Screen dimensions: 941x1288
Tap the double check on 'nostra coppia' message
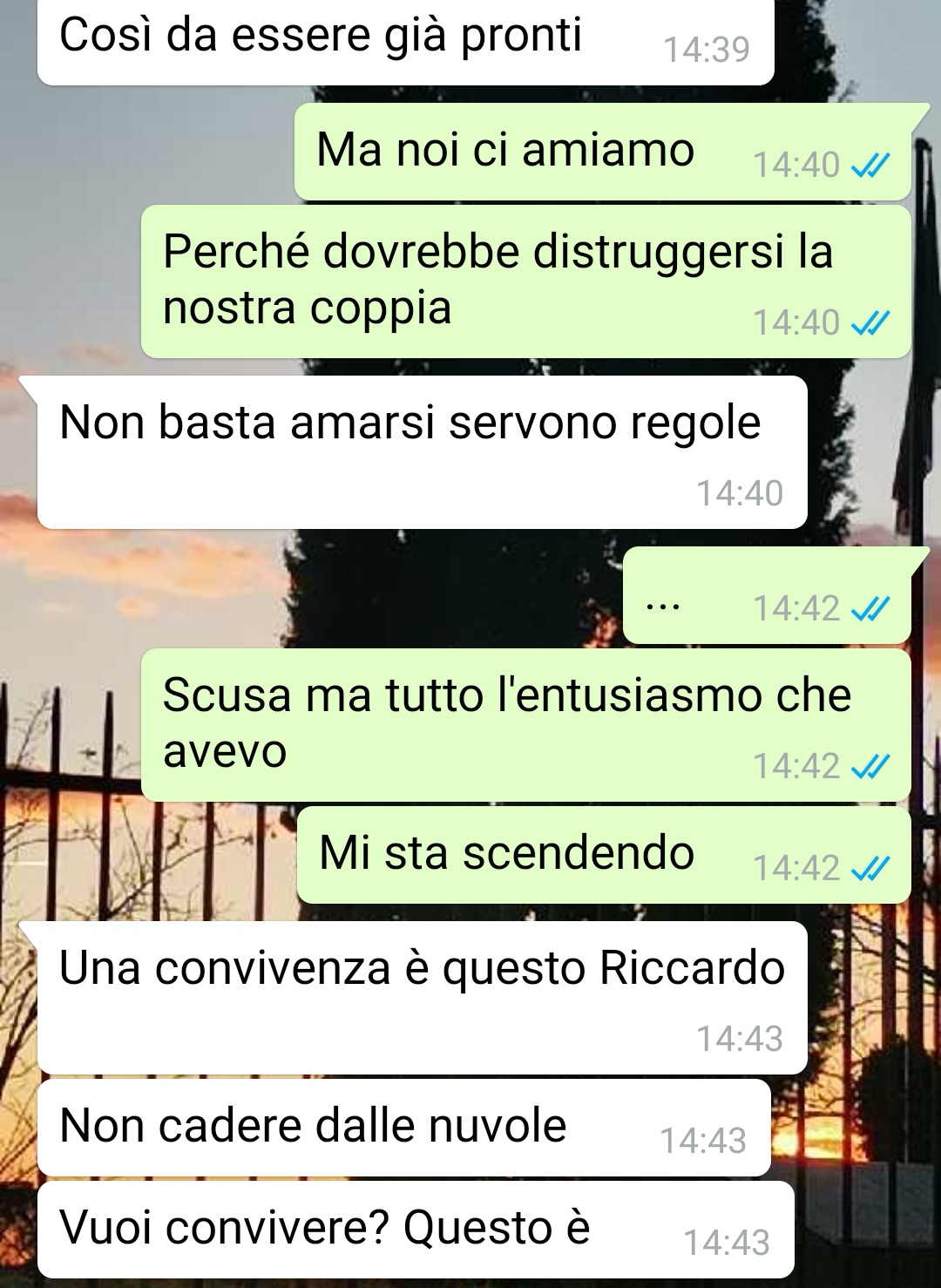870,323
